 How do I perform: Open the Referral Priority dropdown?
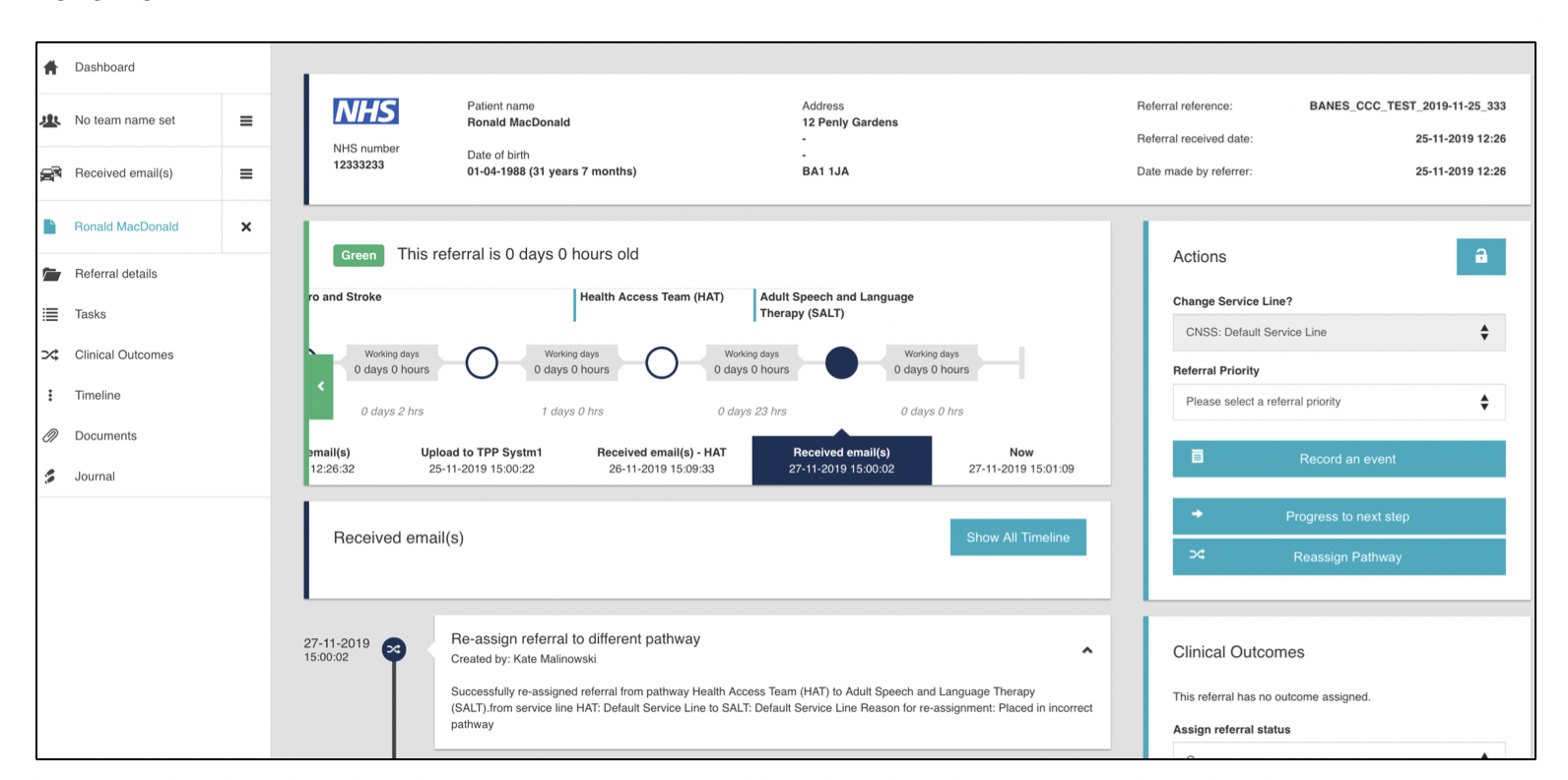pos(1338,402)
